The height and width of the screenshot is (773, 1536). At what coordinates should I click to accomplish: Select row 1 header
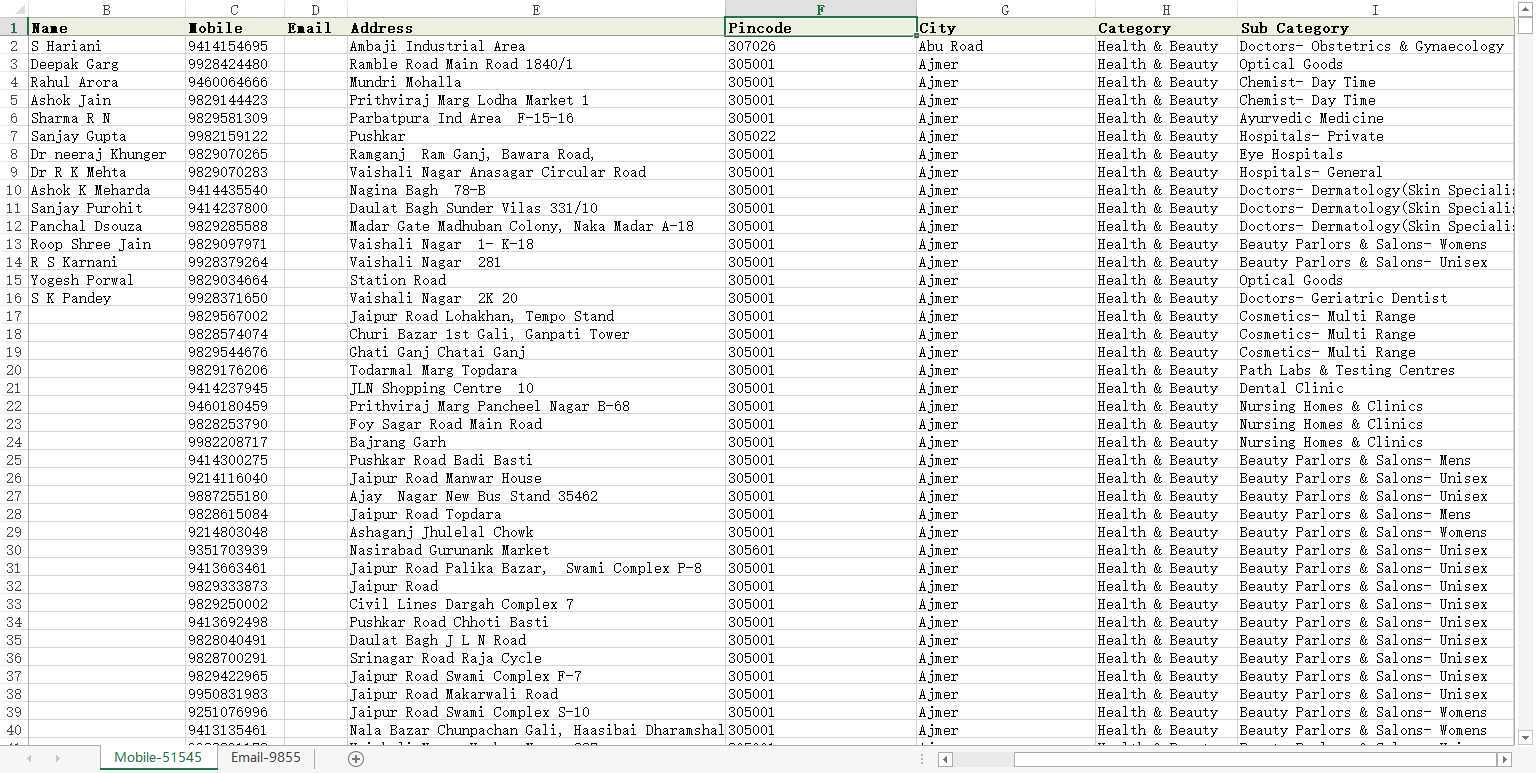pos(14,28)
